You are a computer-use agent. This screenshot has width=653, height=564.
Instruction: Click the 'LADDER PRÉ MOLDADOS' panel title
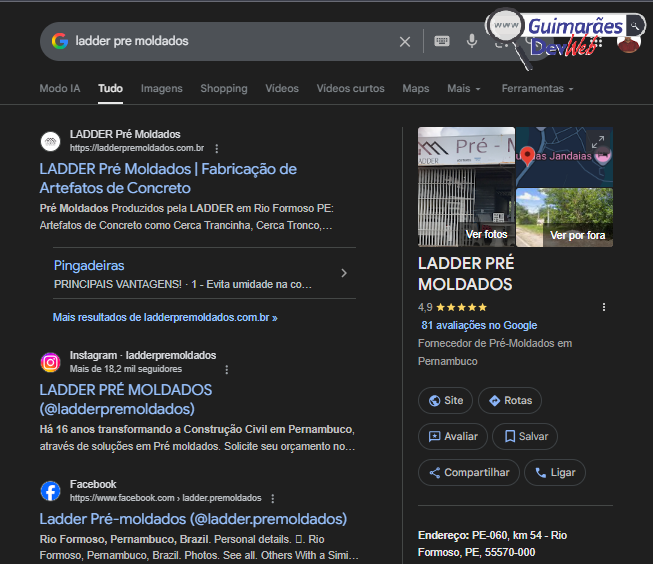point(466,274)
